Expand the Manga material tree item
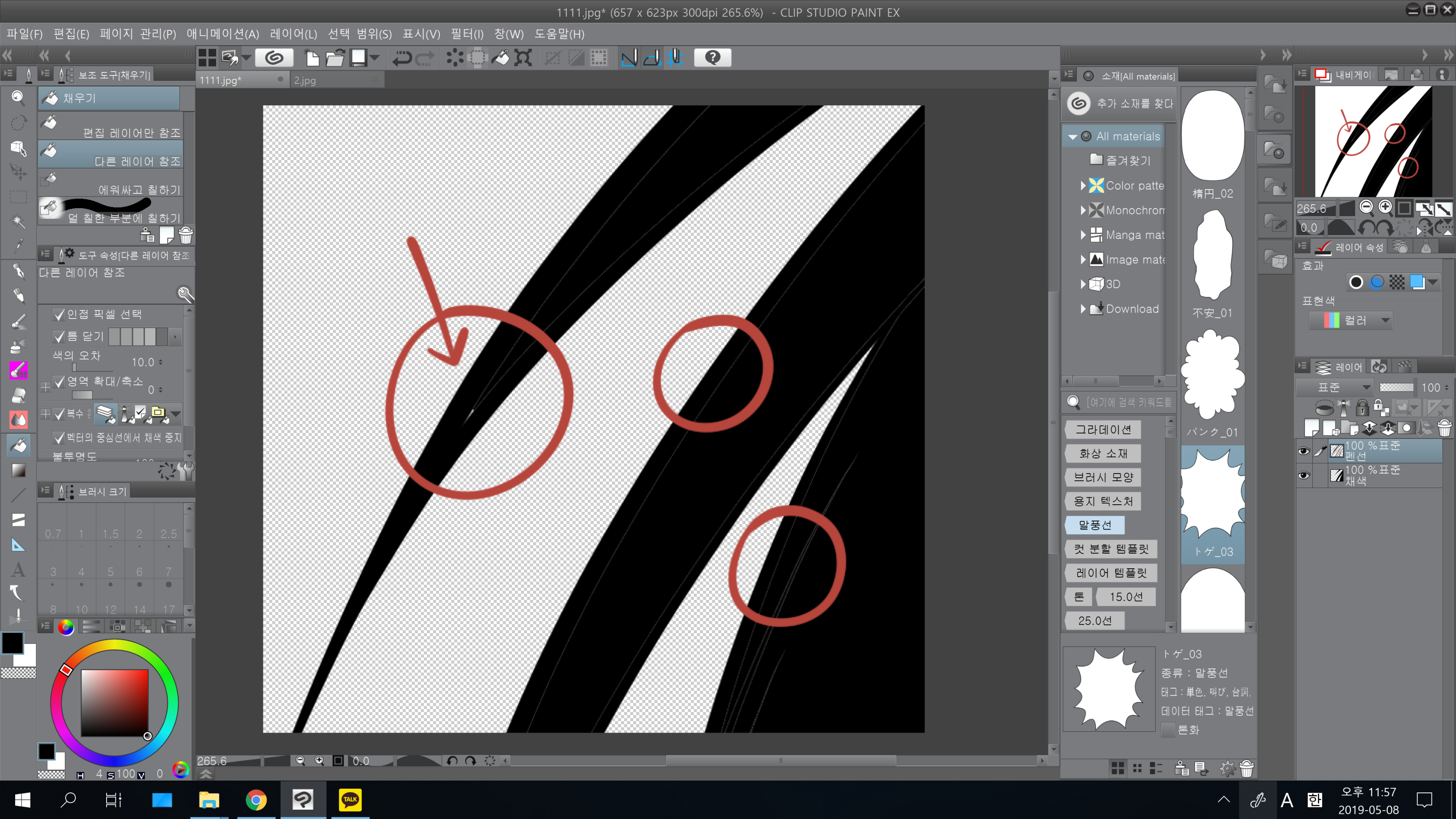Viewport: 1456px width, 819px height. point(1083,235)
